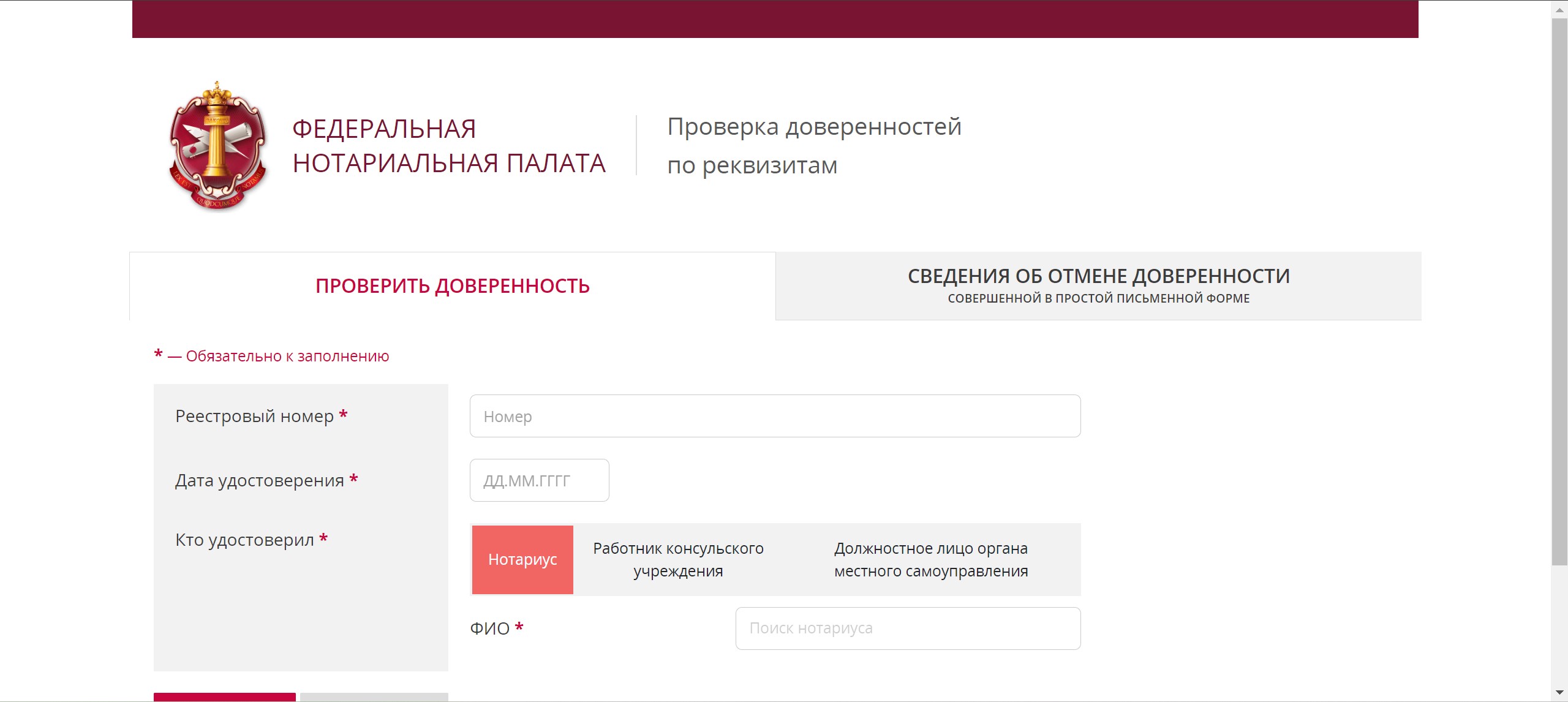The width and height of the screenshot is (1568, 702).
Task: Click the vertical scrollbar thumb
Action: pos(1559,292)
